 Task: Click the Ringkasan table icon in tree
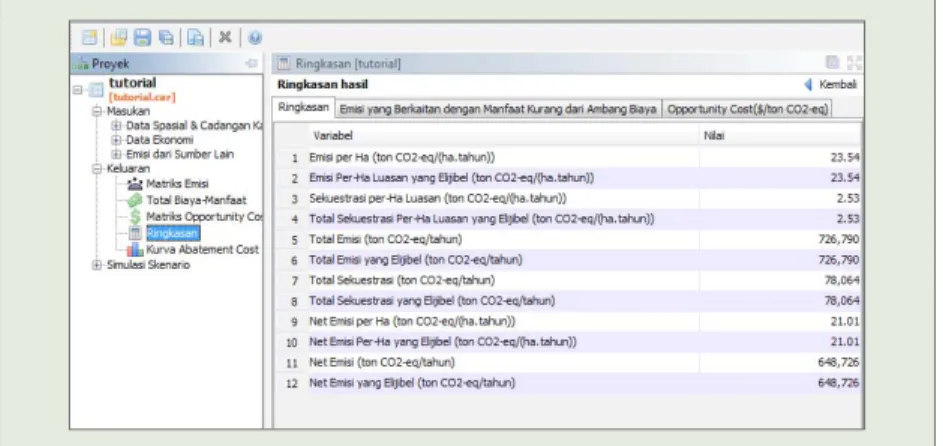(x=135, y=233)
